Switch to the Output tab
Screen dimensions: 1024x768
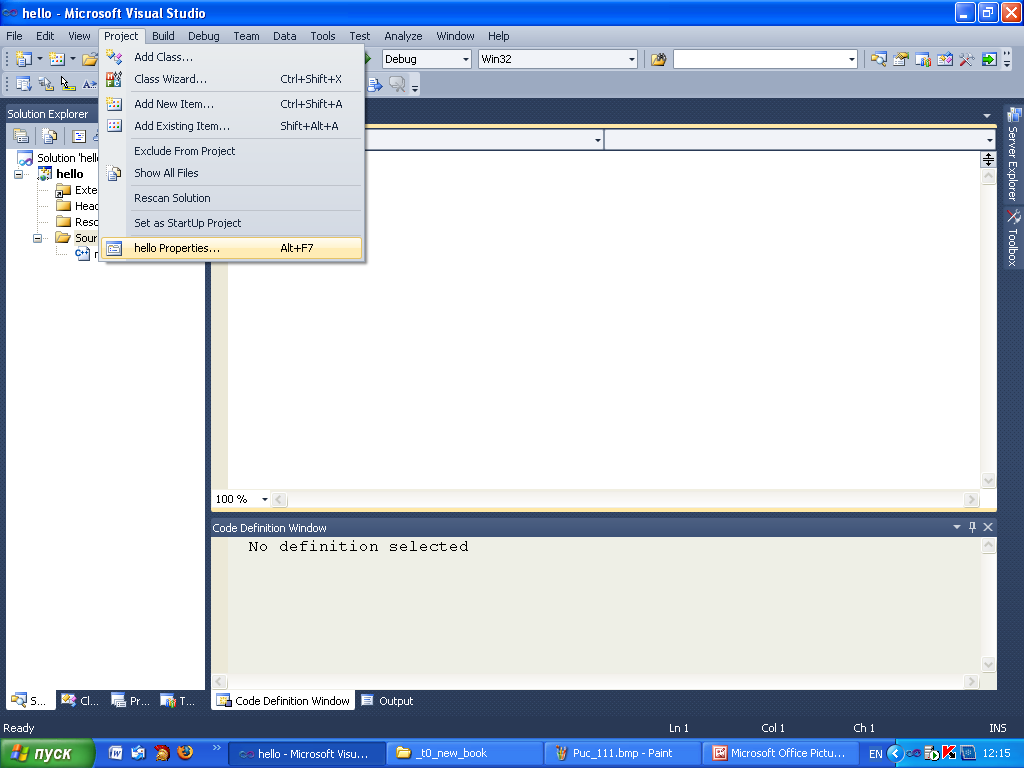[x=388, y=701]
